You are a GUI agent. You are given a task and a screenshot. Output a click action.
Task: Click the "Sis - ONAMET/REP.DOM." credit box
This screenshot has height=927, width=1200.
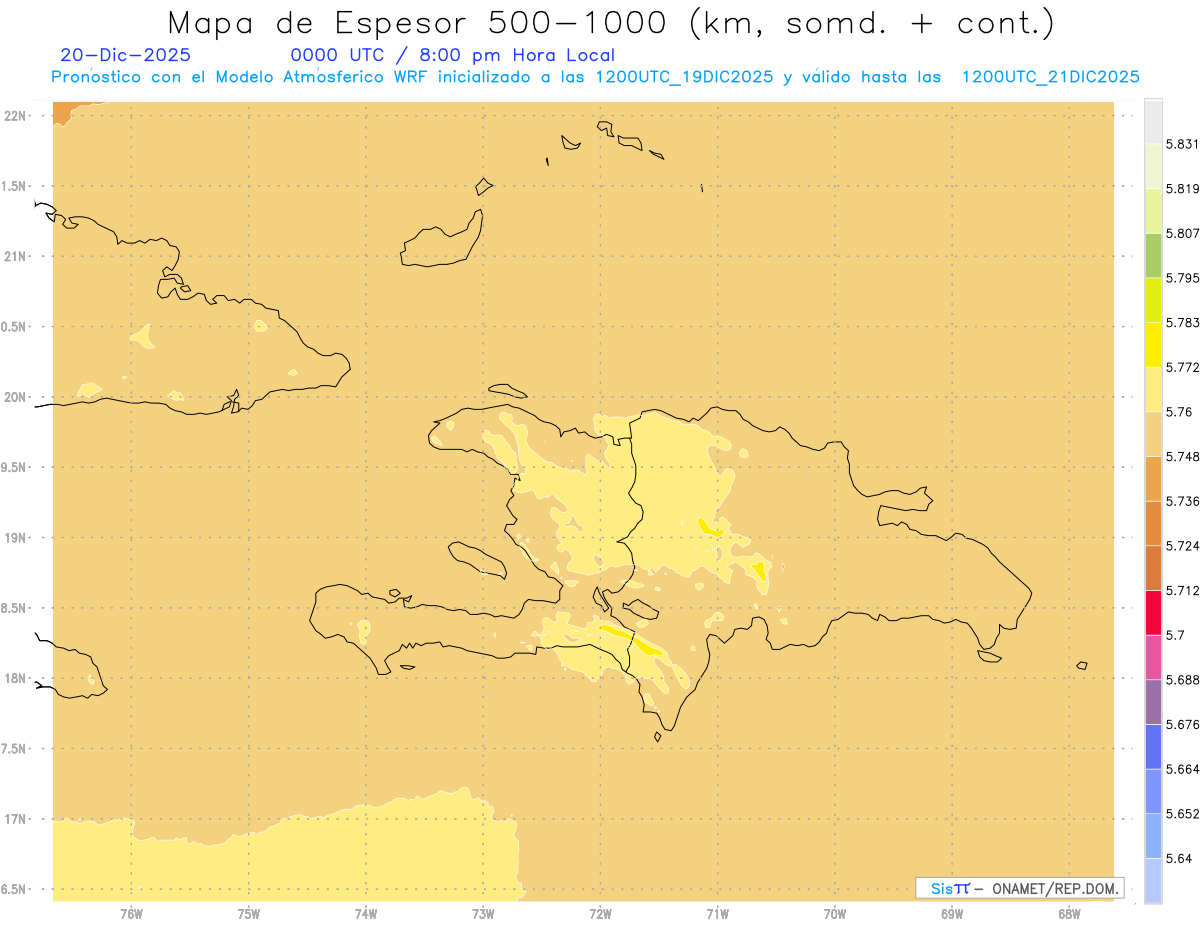coord(1019,888)
